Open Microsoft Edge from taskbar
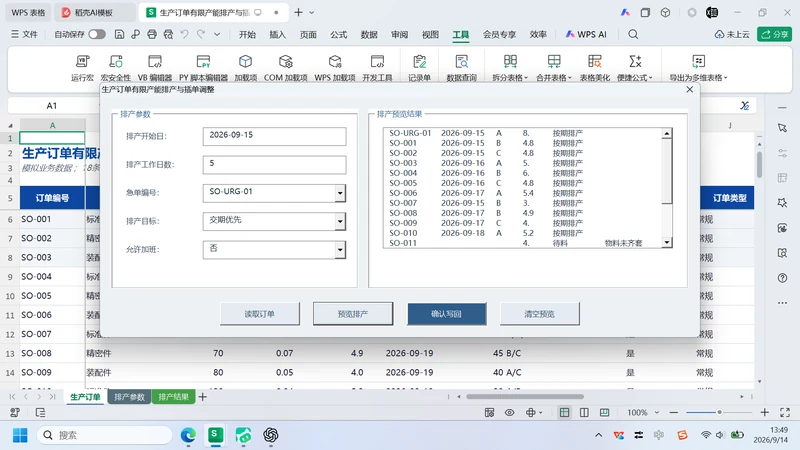 pyautogui.click(x=188, y=435)
